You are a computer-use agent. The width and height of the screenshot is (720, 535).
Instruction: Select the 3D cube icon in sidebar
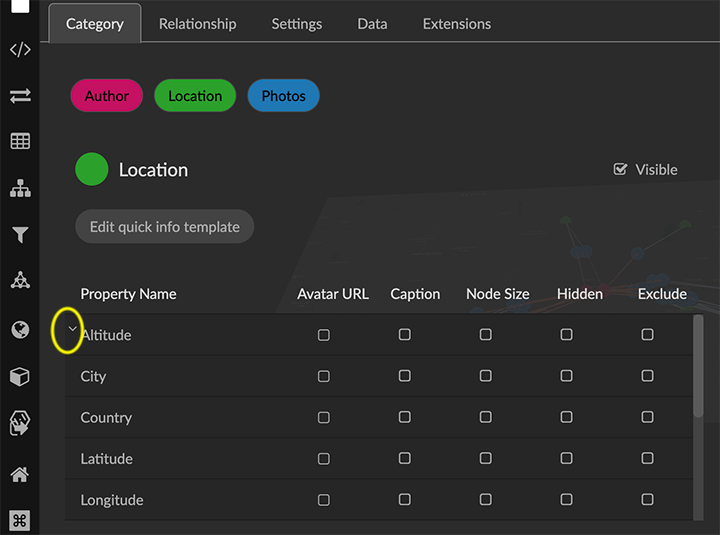point(19,376)
